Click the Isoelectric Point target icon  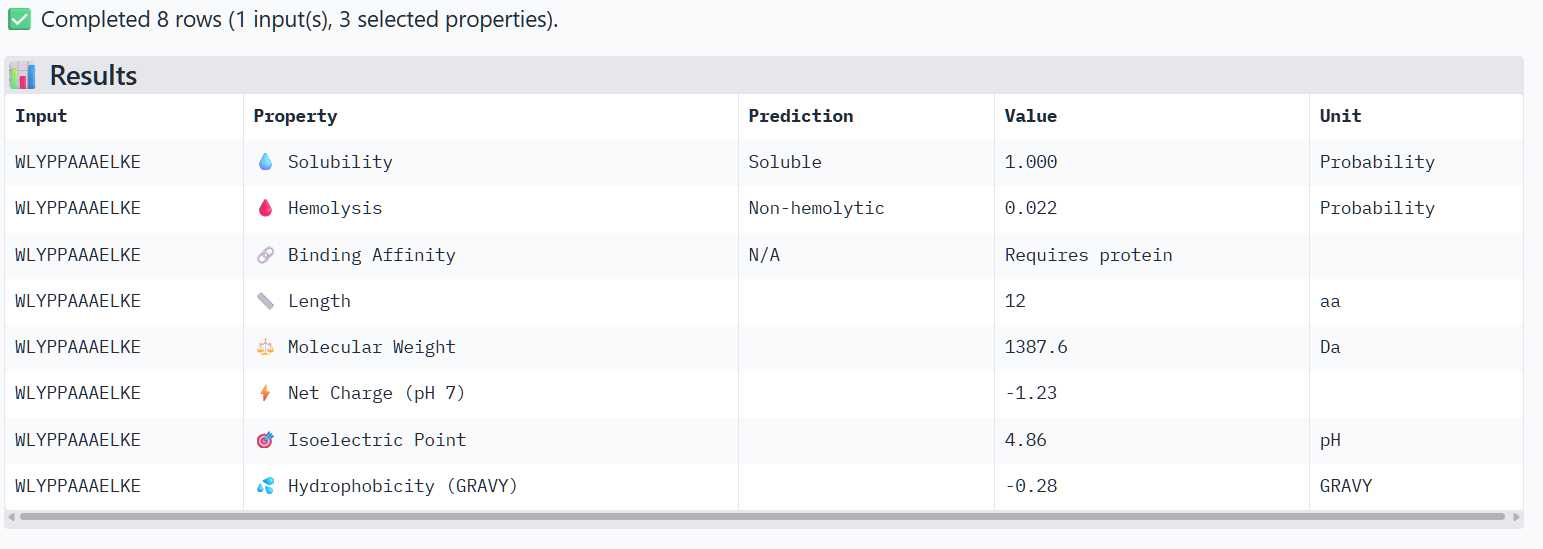coord(265,440)
